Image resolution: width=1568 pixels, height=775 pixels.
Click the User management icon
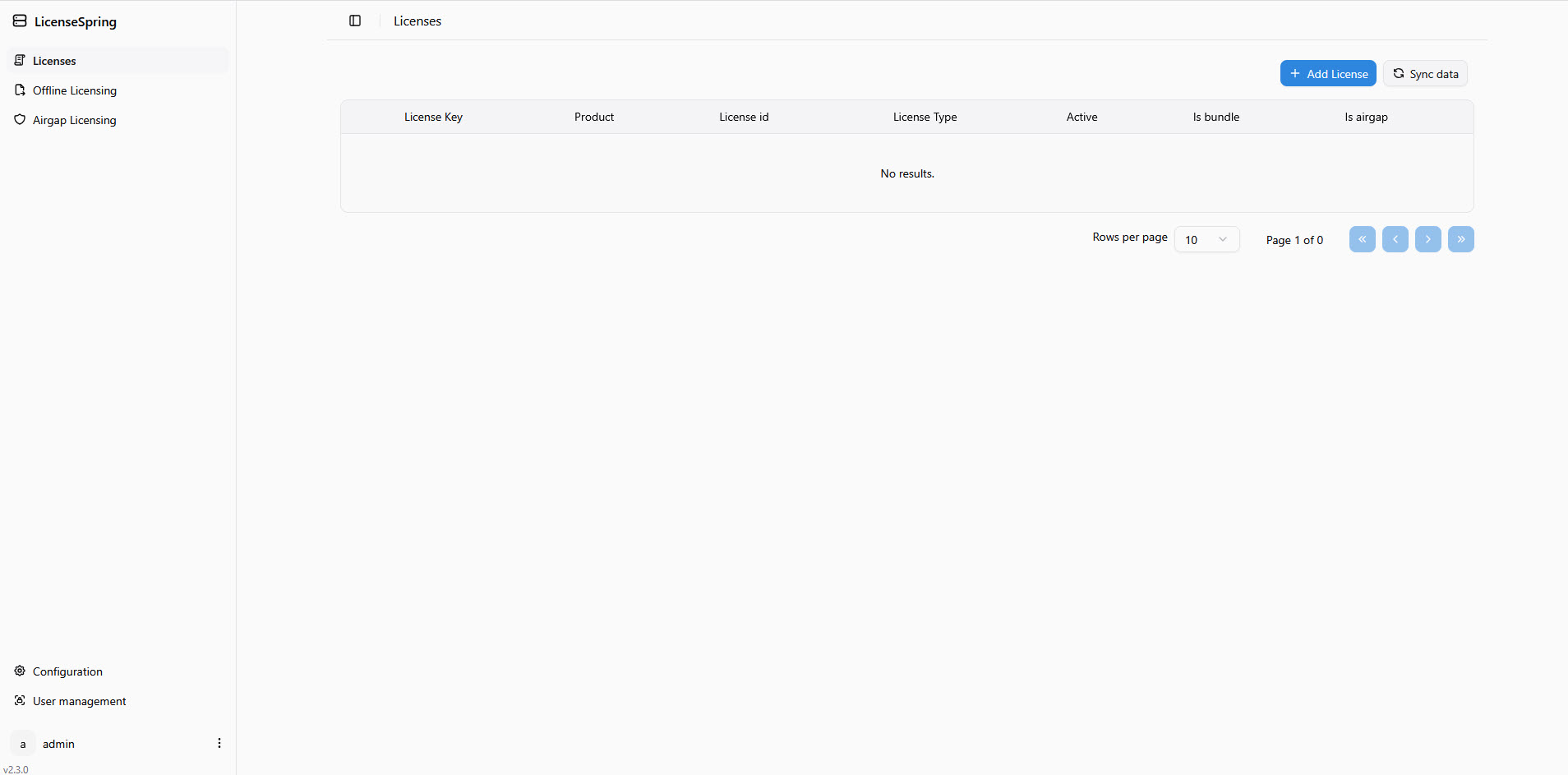point(20,701)
